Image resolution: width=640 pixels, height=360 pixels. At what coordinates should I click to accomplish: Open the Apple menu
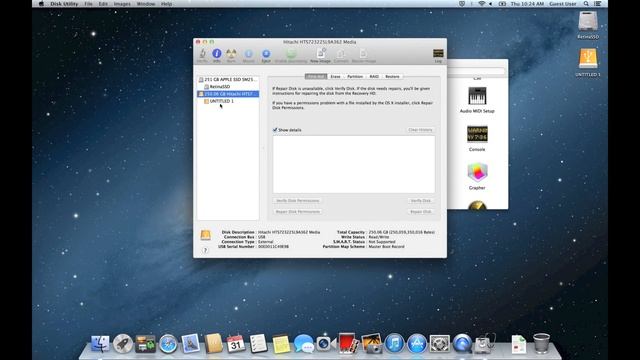(x=41, y=4)
